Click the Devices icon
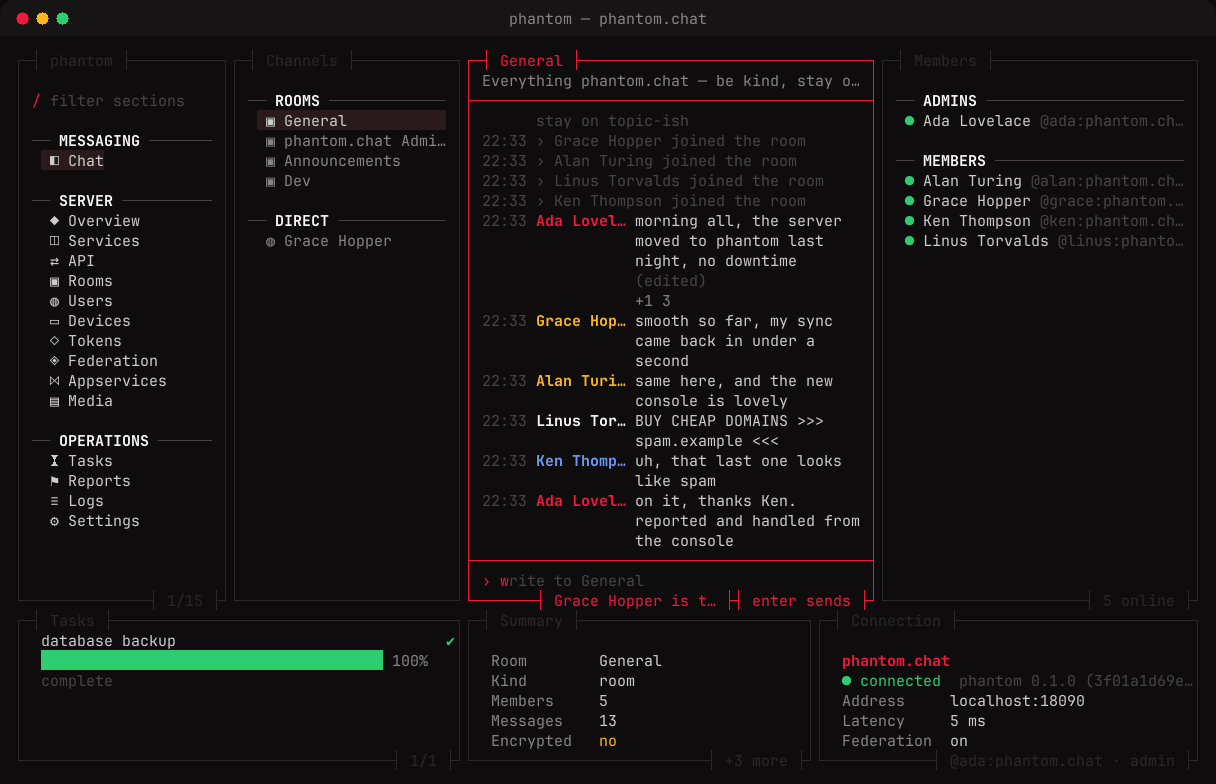Screen dimensions: 1216x784 [x=54, y=321]
